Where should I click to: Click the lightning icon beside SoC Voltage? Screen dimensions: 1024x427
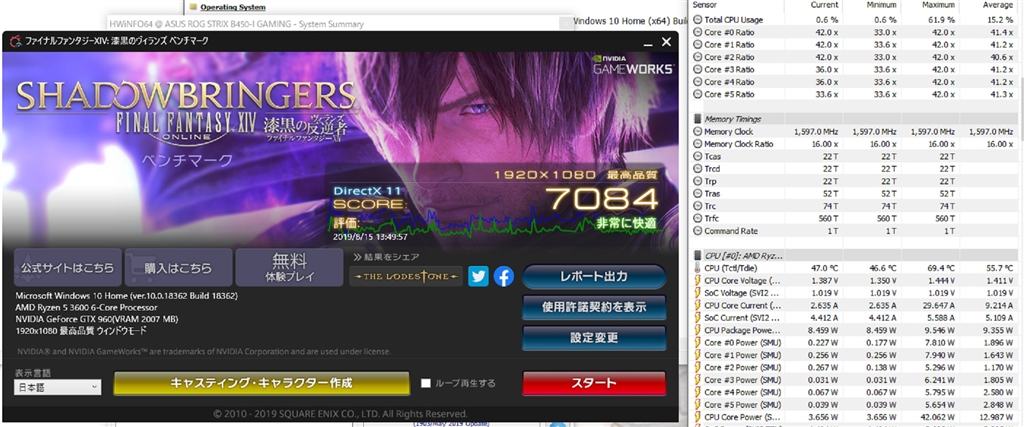point(698,293)
